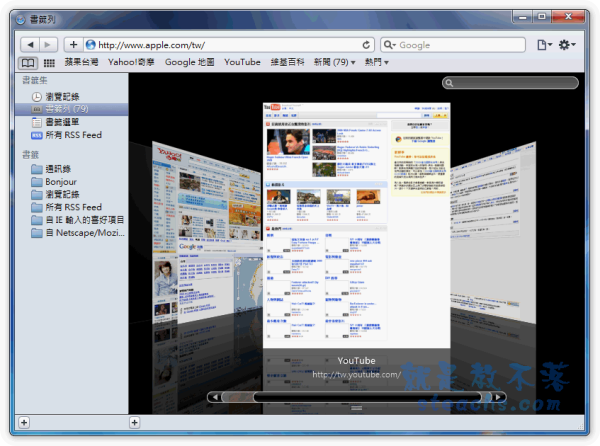Reload the page using refresh icon
Image resolution: width=600 pixels, height=446 pixels.
[366, 45]
